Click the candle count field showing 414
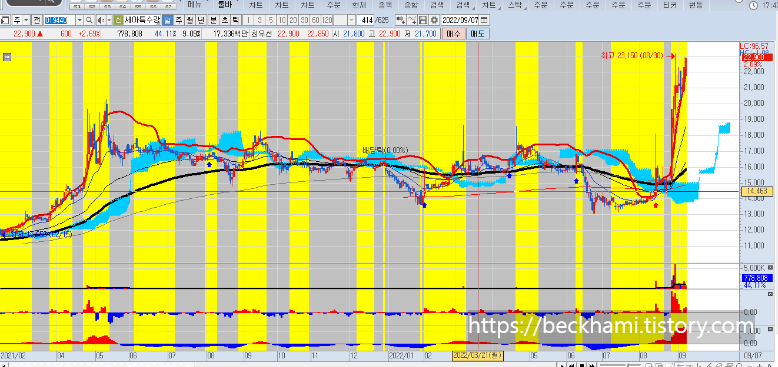The width and height of the screenshot is (778, 367). coord(367,20)
